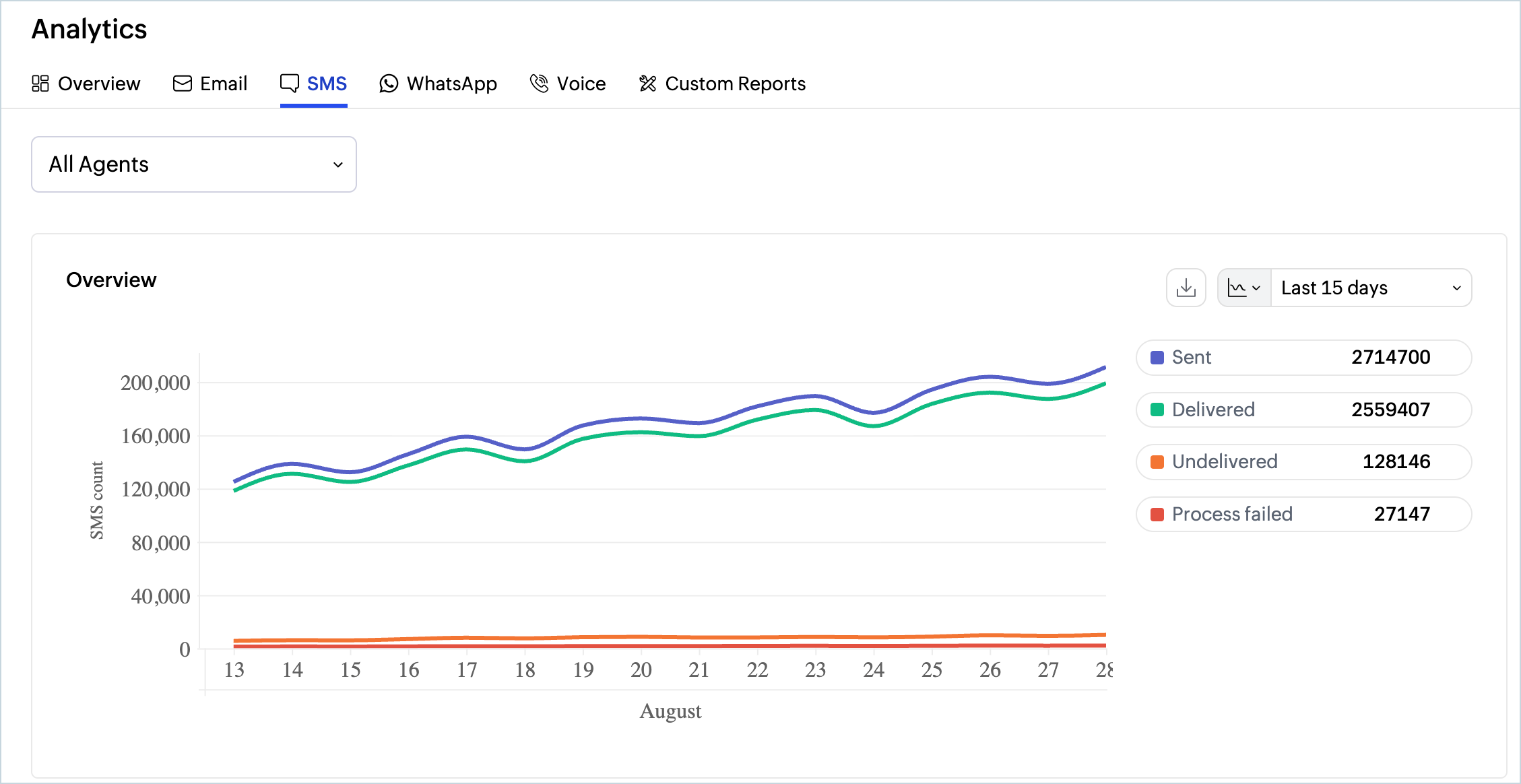Click the x-axis date 20

click(x=641, y=670)
